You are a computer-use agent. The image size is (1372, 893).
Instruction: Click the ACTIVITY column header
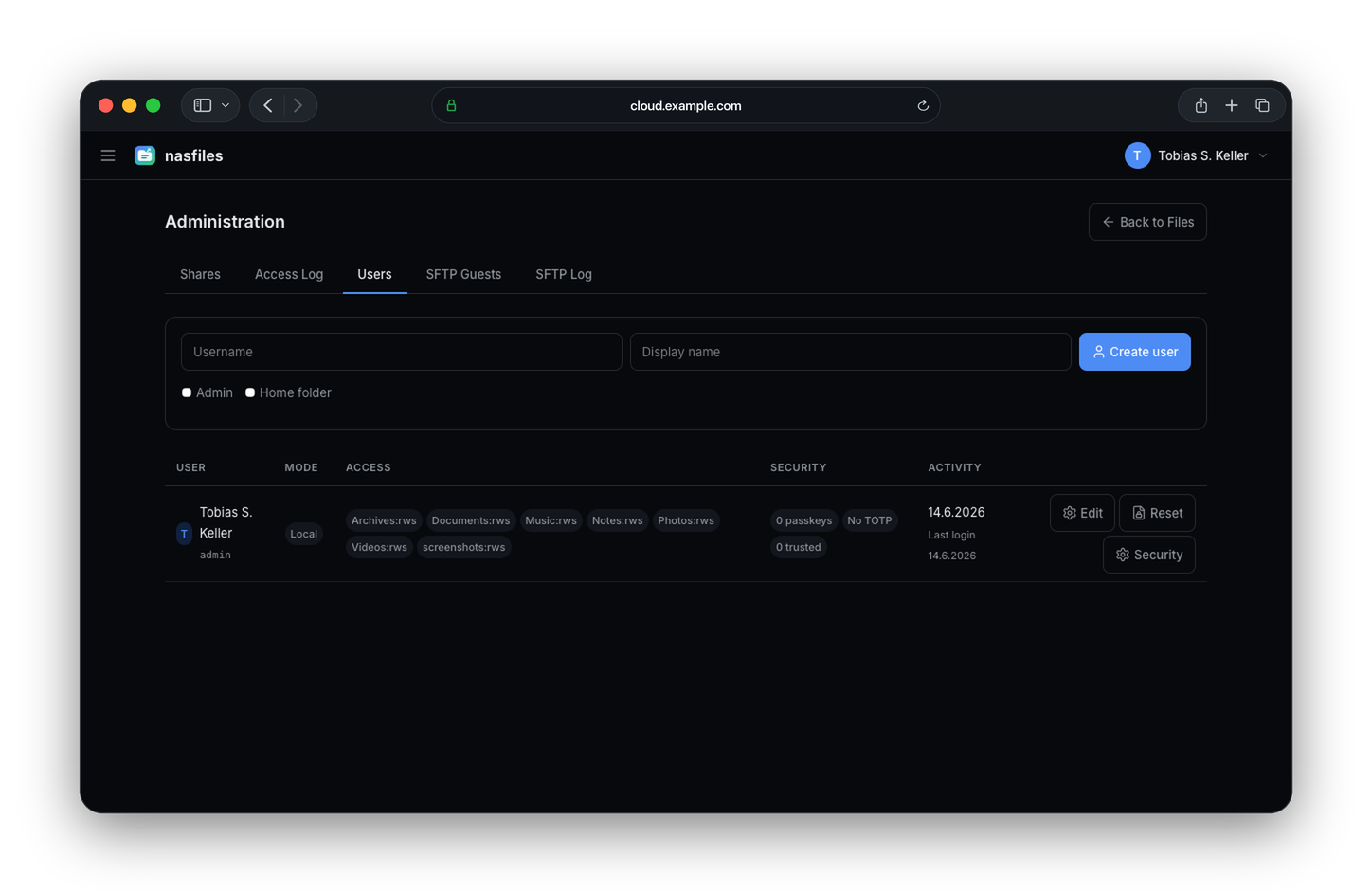pyautogui.click(x=954, y=467)
